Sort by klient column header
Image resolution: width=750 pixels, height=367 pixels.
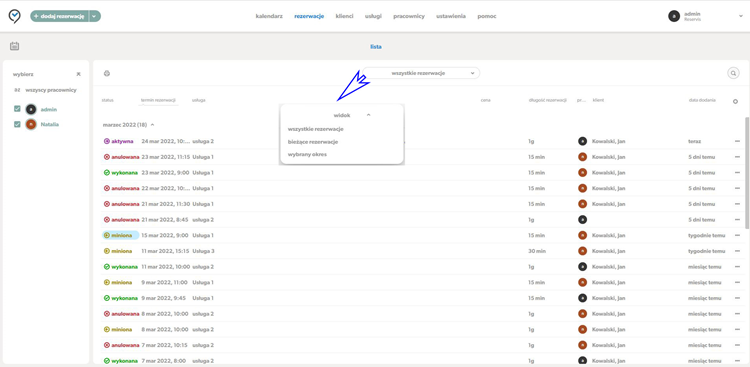(x=598, y=100)
